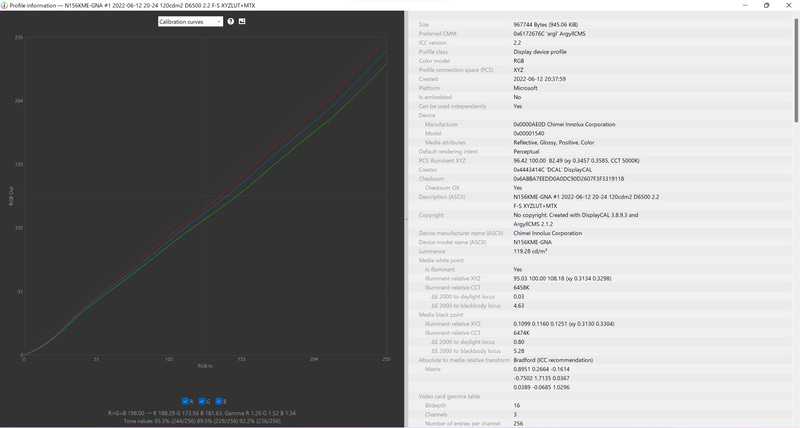The image size is (800, 428).
Task: Click the Created date 2022-06-12 20:37:59
Action: (539, 79)
